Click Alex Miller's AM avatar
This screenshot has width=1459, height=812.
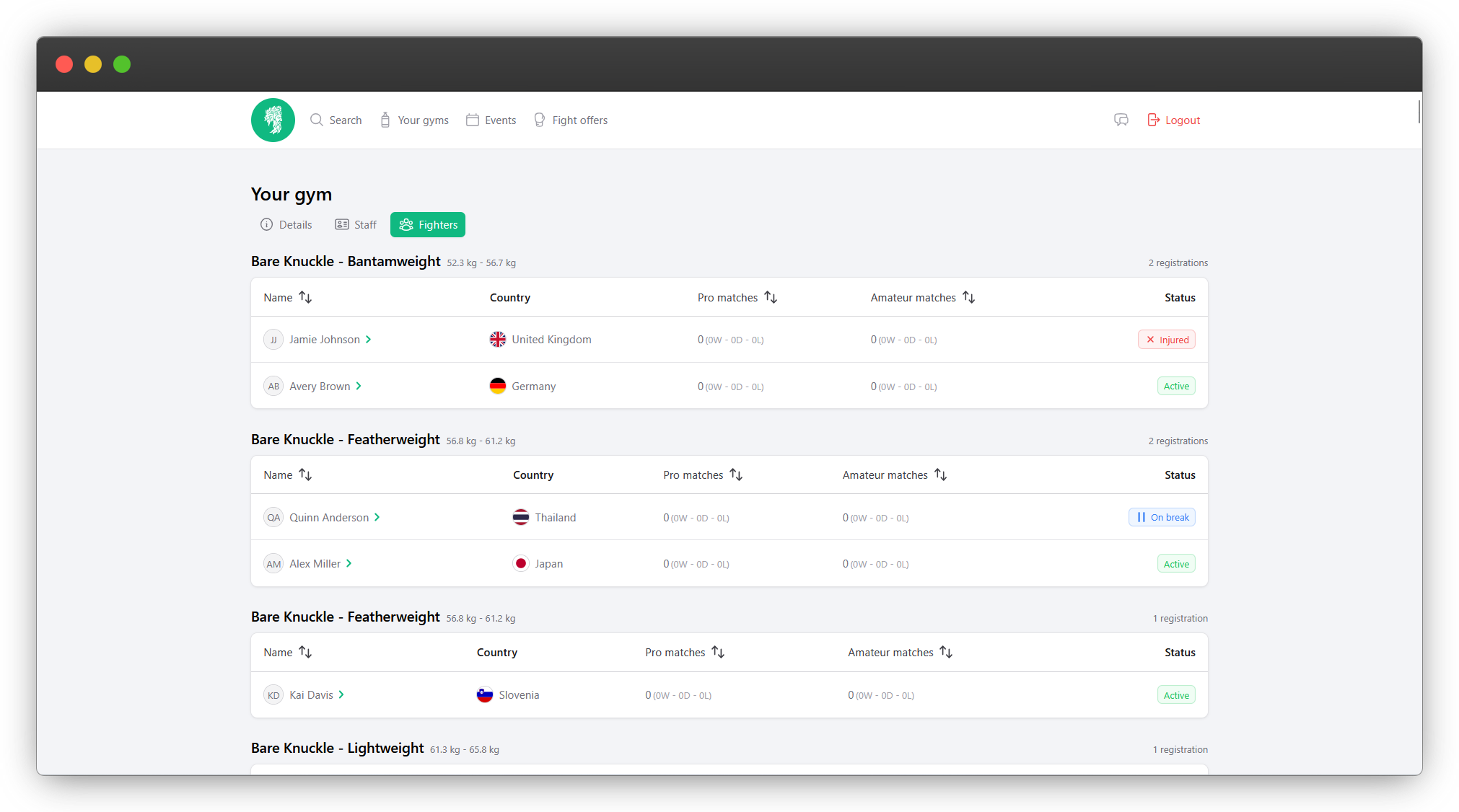[273, 564]
